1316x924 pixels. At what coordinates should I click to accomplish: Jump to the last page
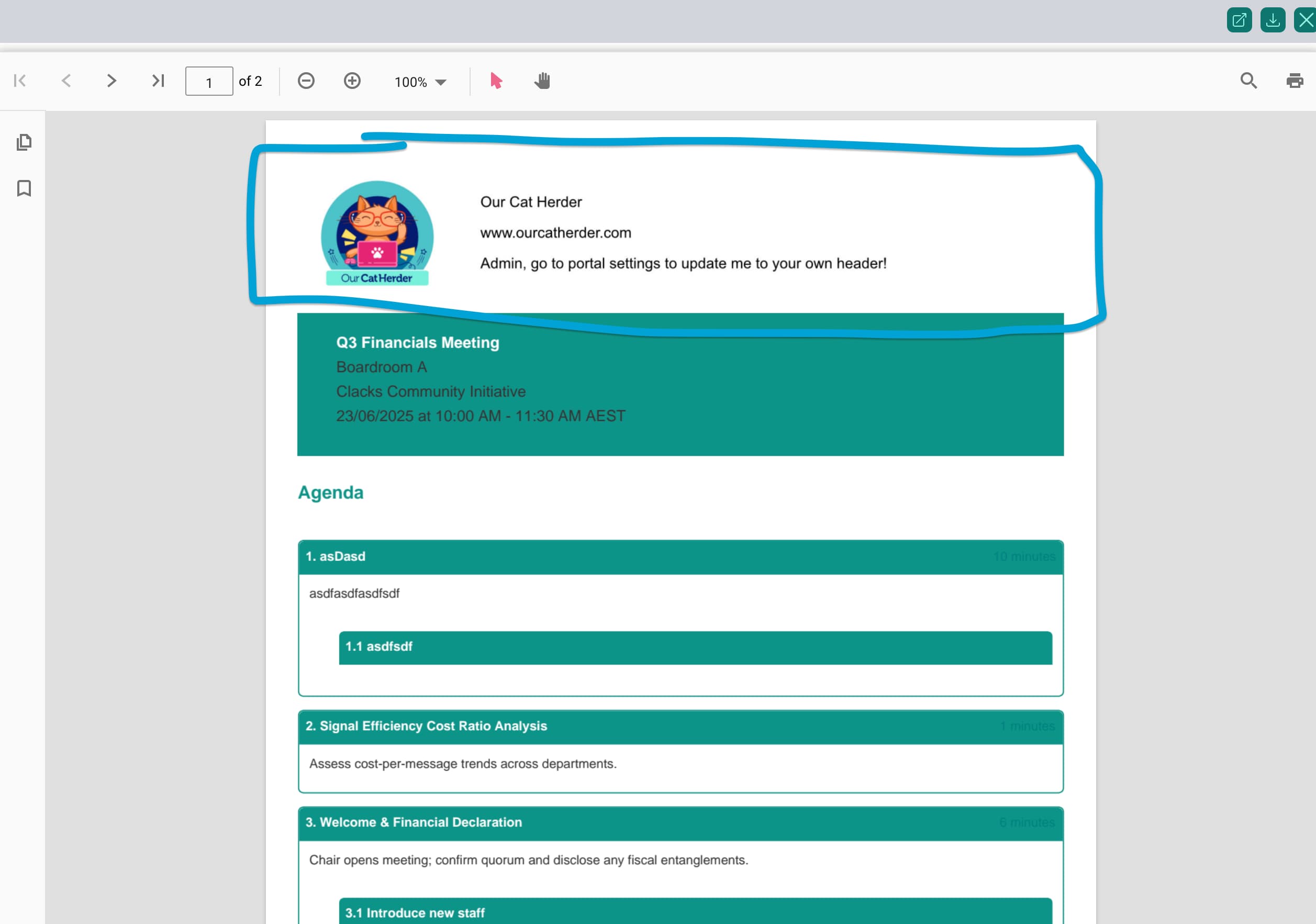[157, 80]
